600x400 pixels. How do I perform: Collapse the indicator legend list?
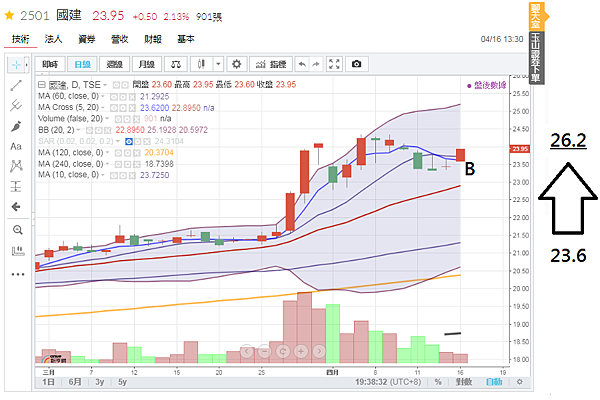coord(42,85)
